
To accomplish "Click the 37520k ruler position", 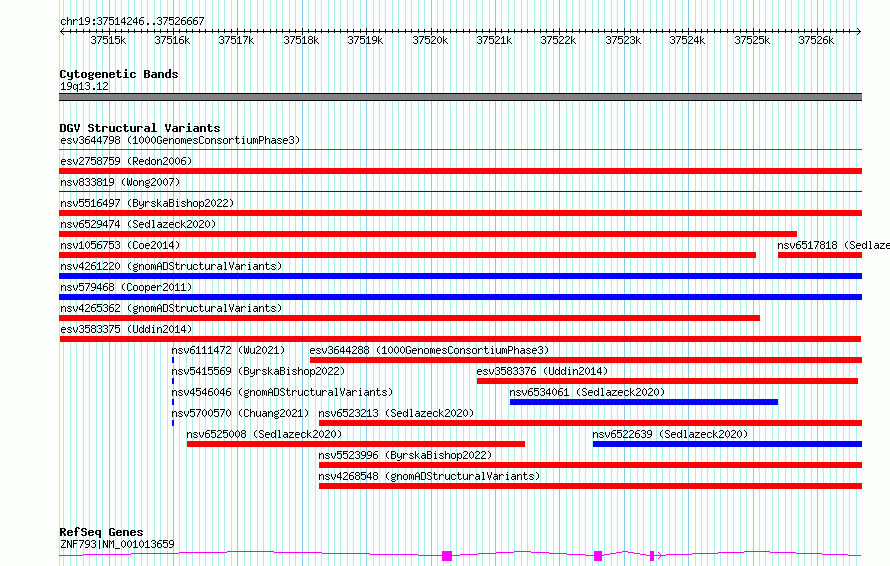I will tap(430, 40).
